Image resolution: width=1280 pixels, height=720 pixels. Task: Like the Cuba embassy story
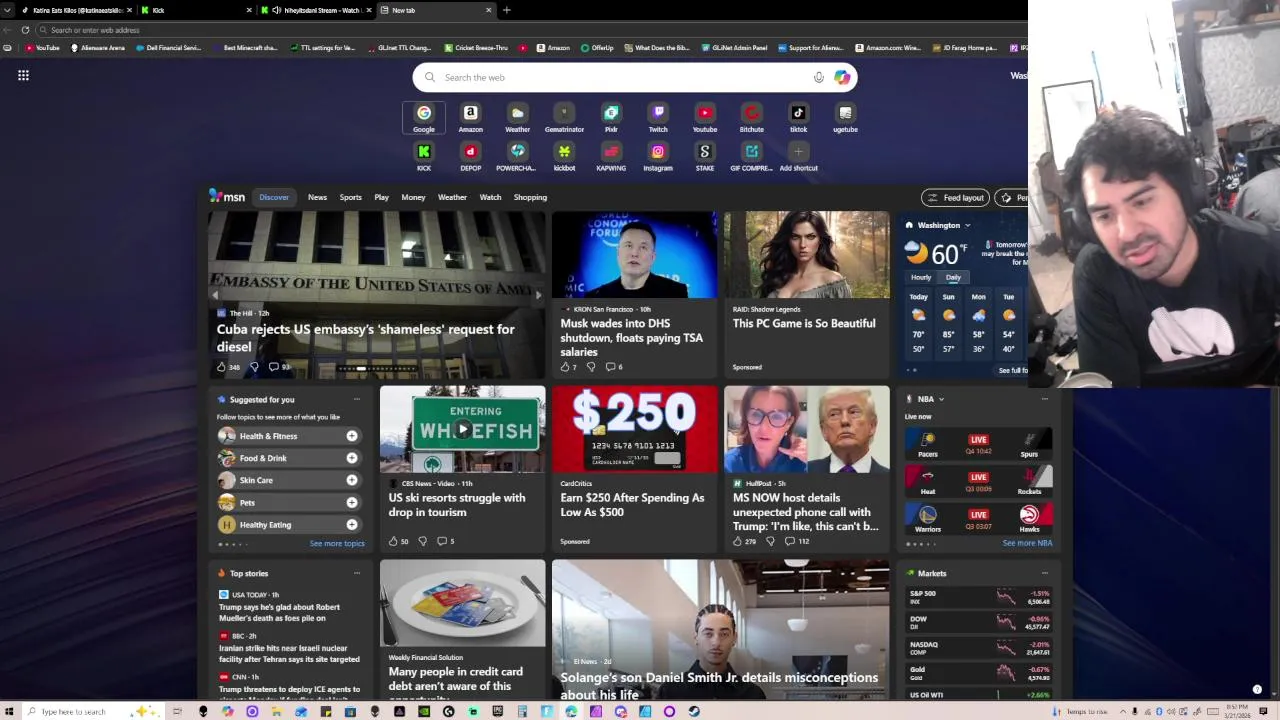click(222, 367)
